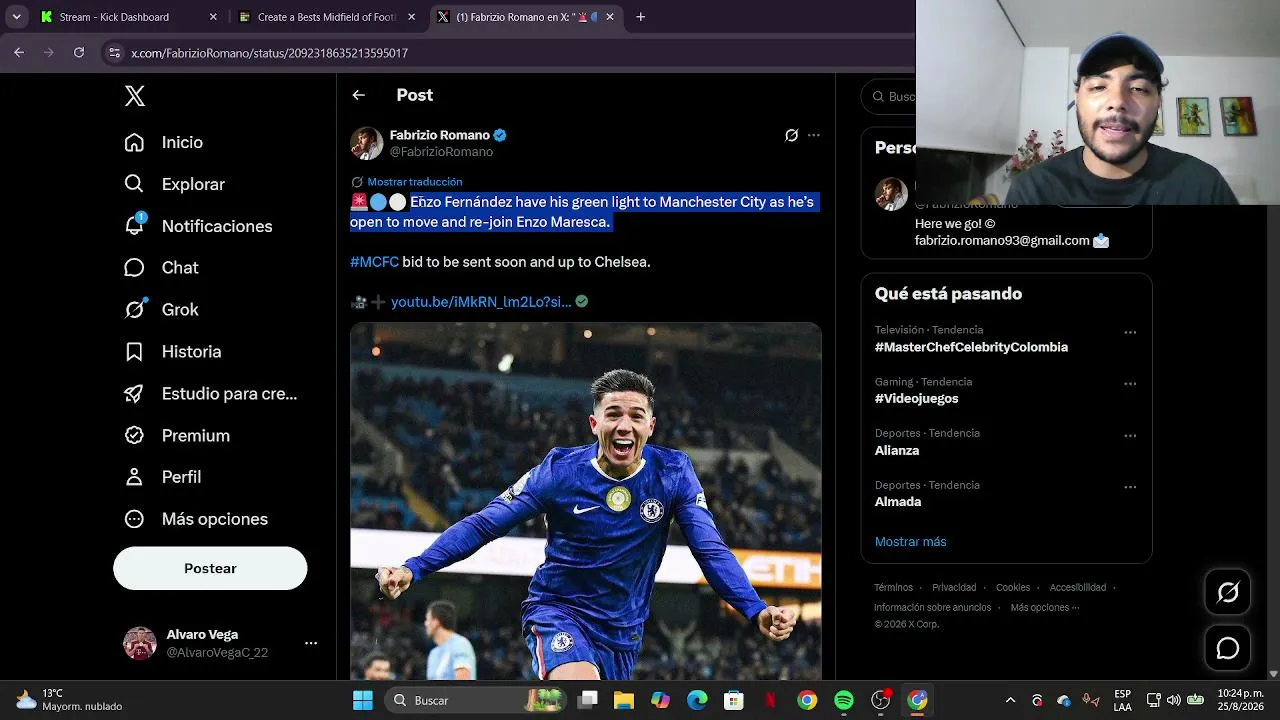Open a new browser tab
The image size is (1280, 720).
click(x=641, y=17)
